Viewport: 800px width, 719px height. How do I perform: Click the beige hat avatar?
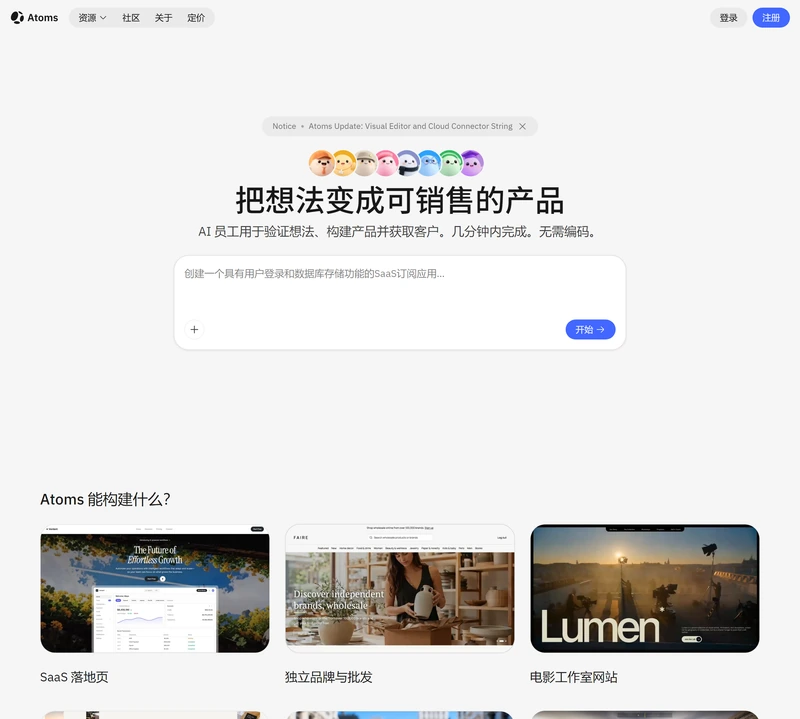pos(365,163)
